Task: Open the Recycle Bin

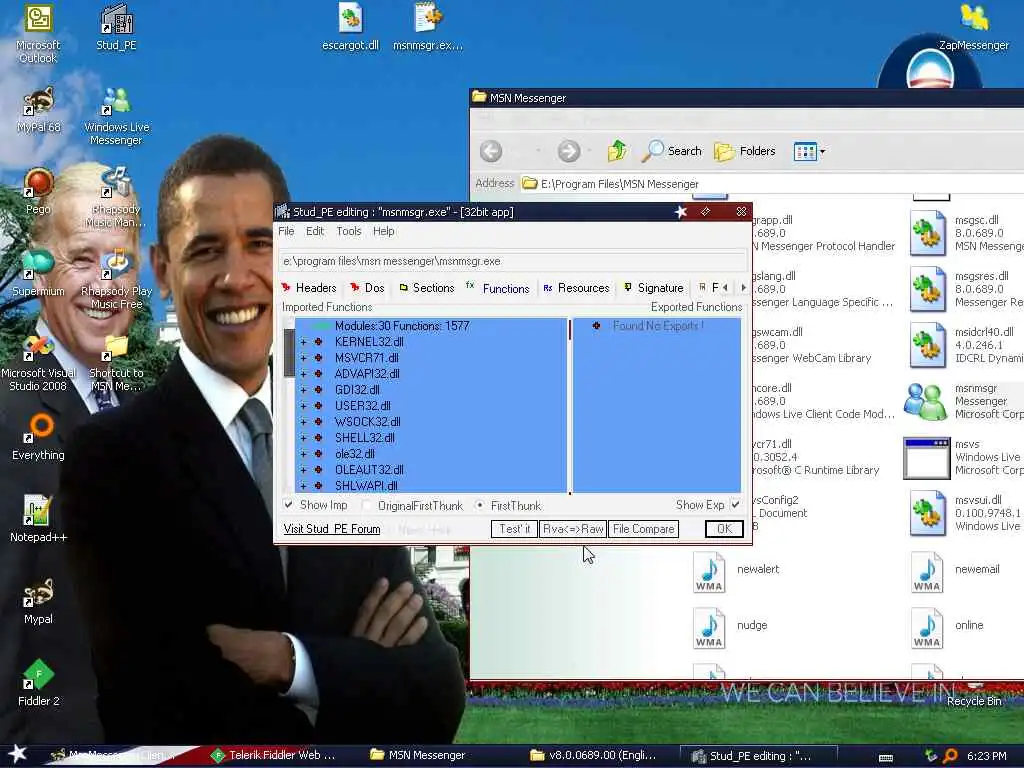Action: point(974,696)
